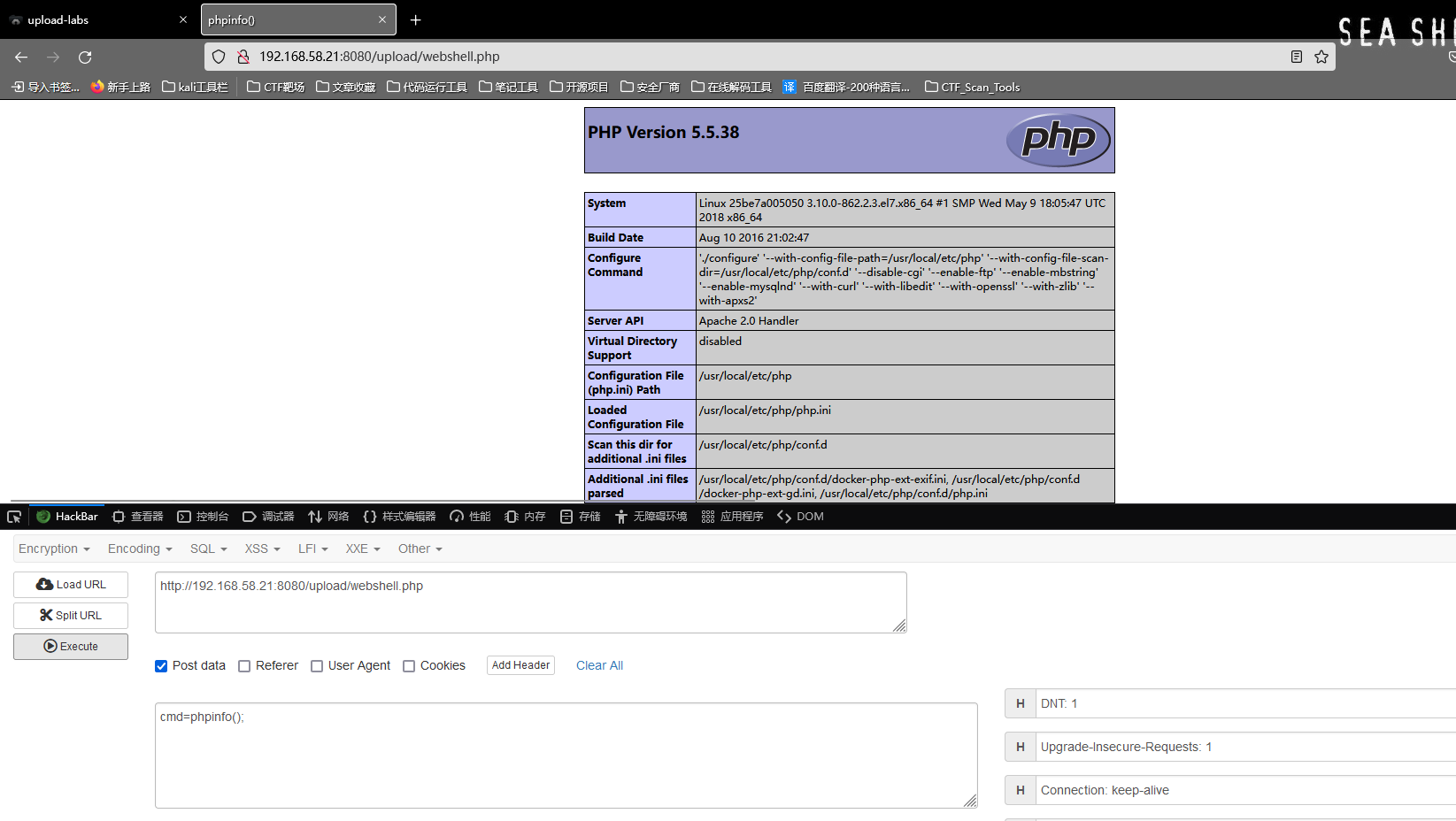1456x821 pixels.
Task: Expand the LFI dropdown menu
Action: [x=313, y=549]
